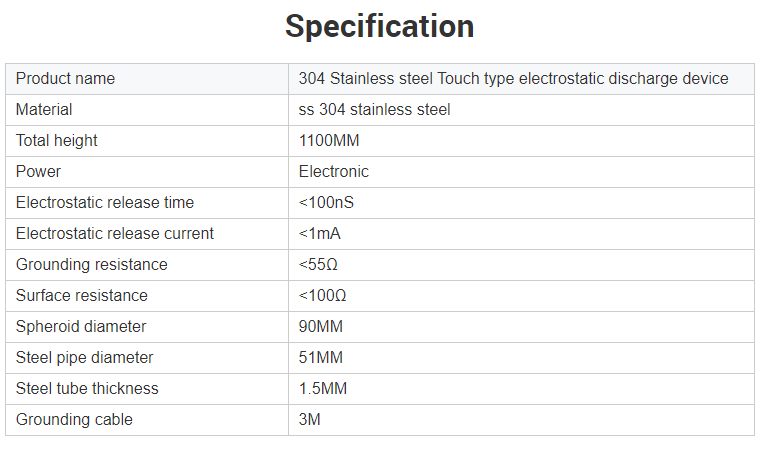Click the Grounding cable label

click(x=74, y=420)
